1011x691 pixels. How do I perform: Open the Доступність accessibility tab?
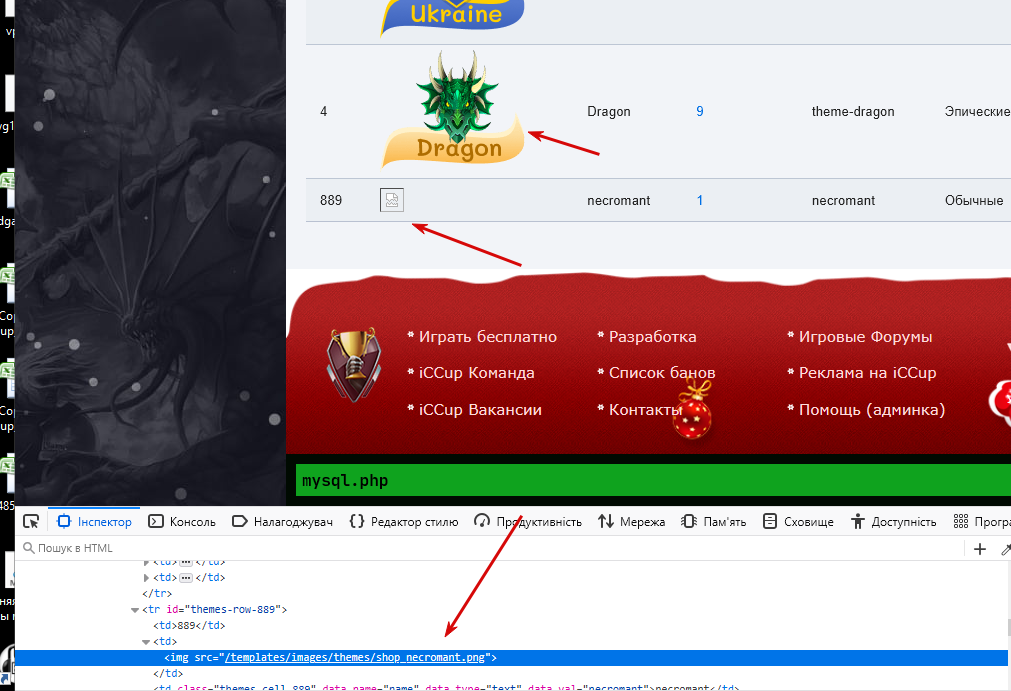pyautogui.click(x=893, y=521)
